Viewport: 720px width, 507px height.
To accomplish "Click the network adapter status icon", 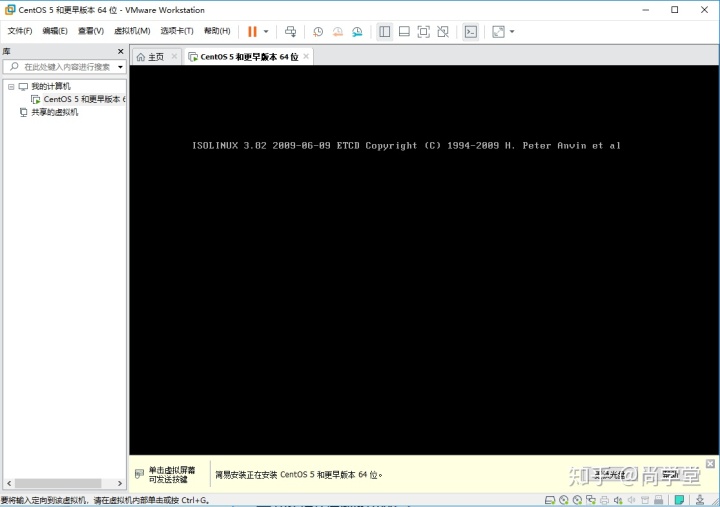I will click(591, 500).
